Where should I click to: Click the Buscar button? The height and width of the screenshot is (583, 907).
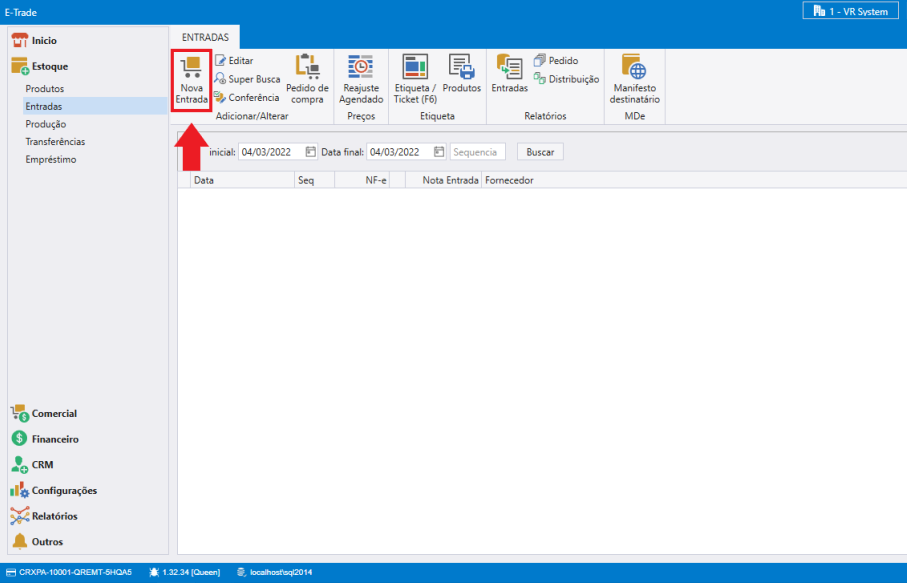540,152
